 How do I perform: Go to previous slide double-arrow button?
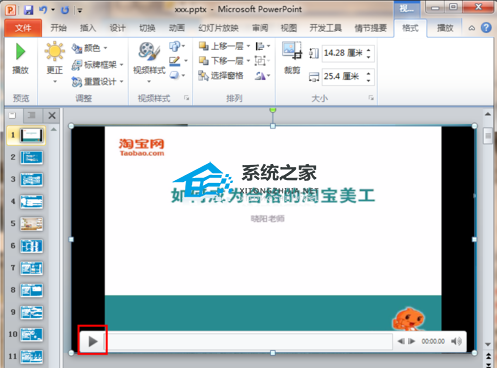click(488, 356)
